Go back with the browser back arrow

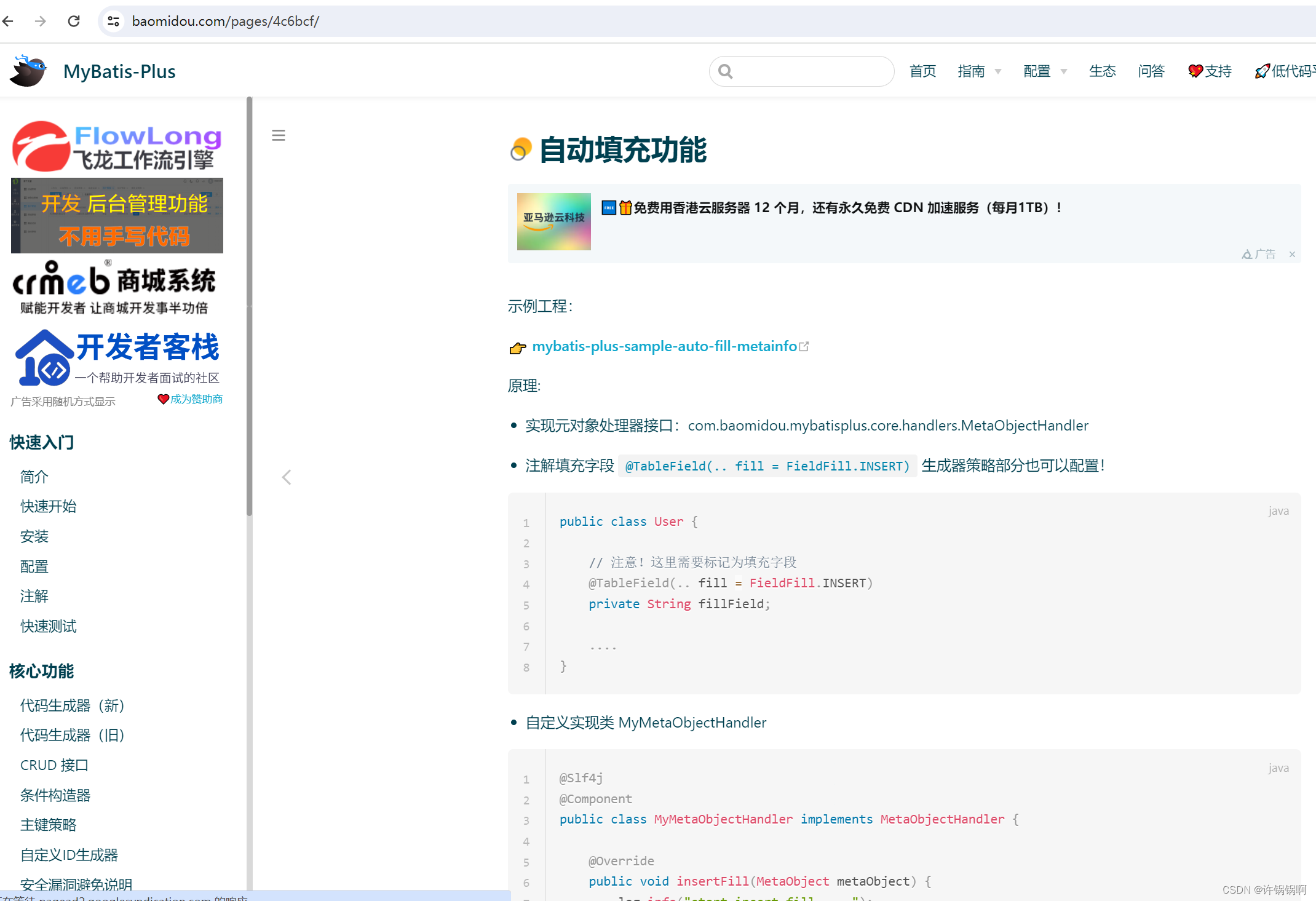coord(8,22)
